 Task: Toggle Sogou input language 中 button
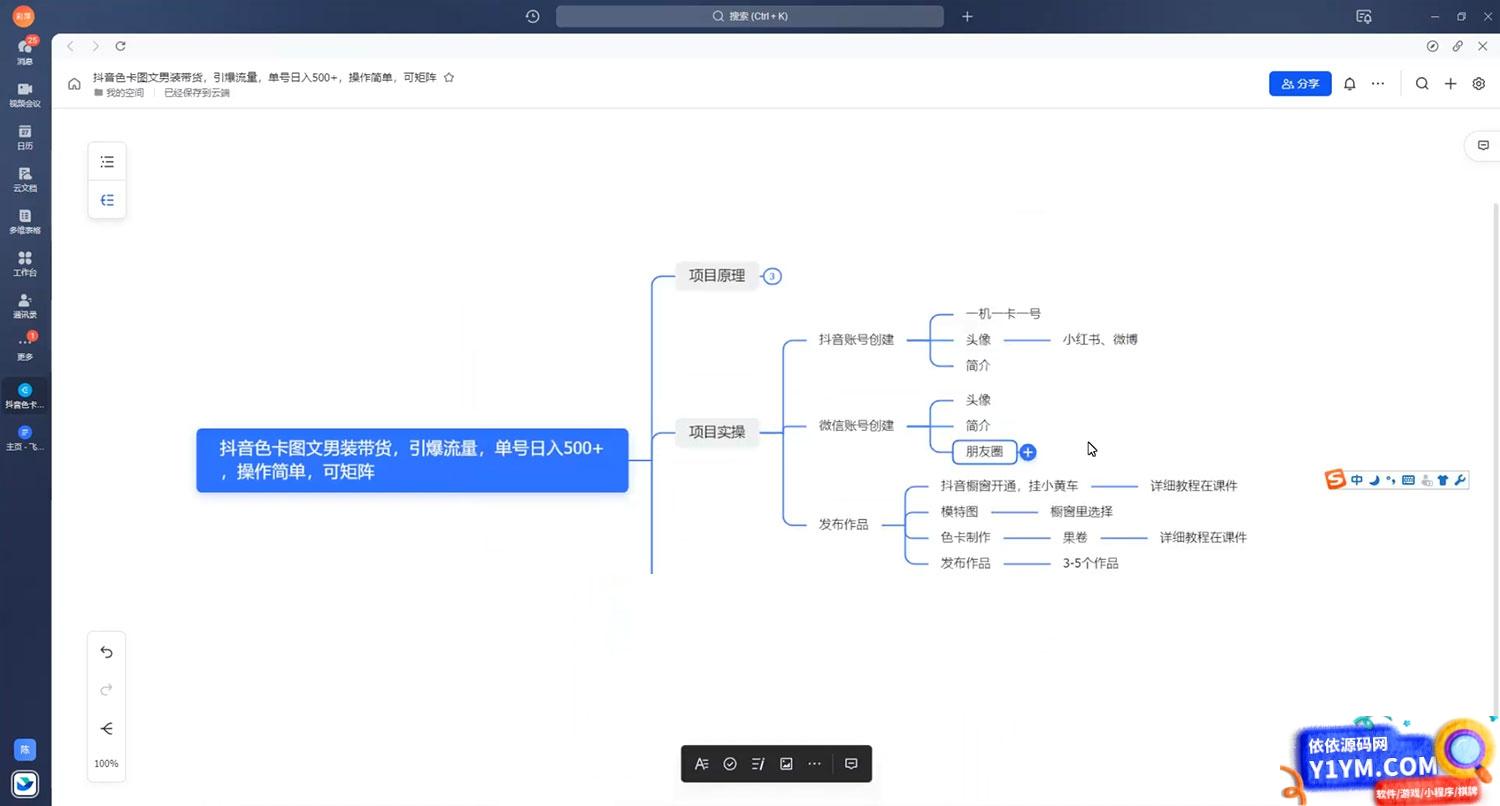click(x=1357, y=481)
